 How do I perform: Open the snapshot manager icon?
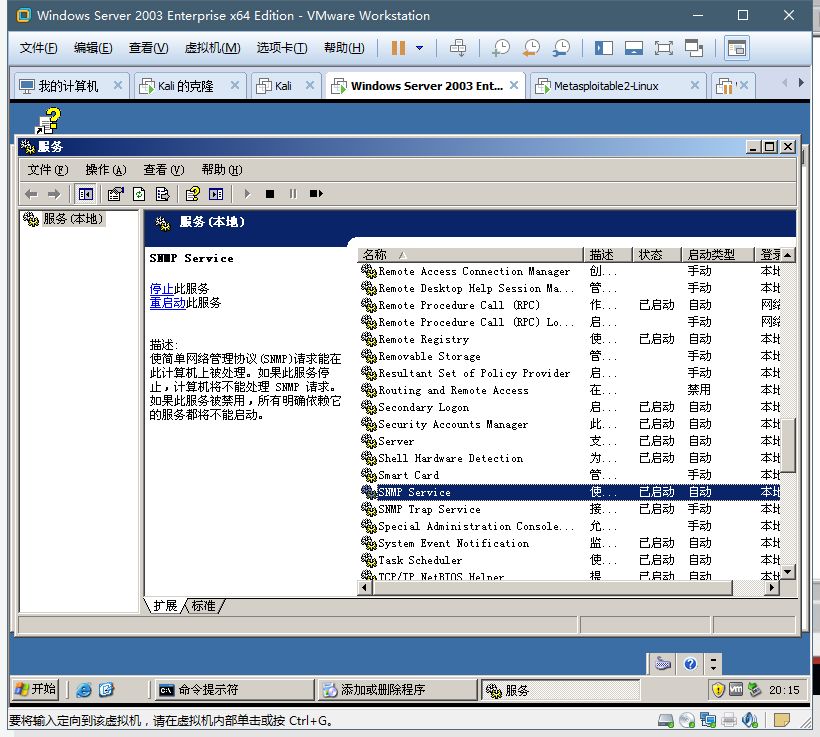pos(561,48)
